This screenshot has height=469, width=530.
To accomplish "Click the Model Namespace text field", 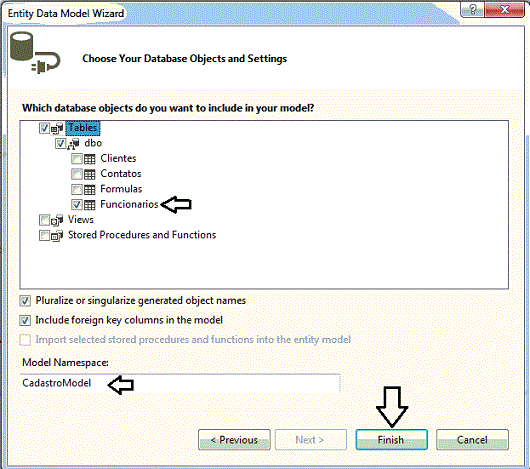I will tap(180, 383).
